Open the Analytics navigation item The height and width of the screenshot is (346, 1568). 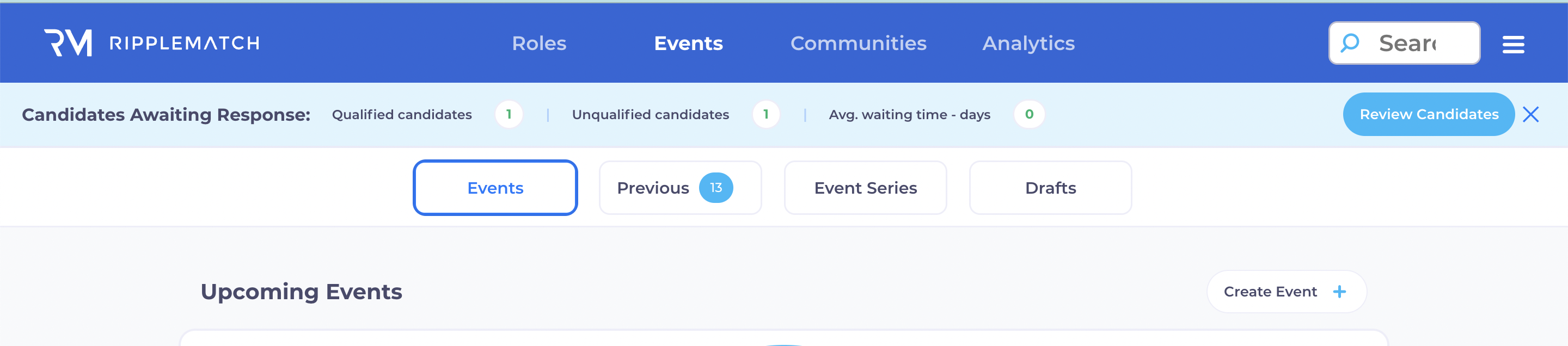1028,43
